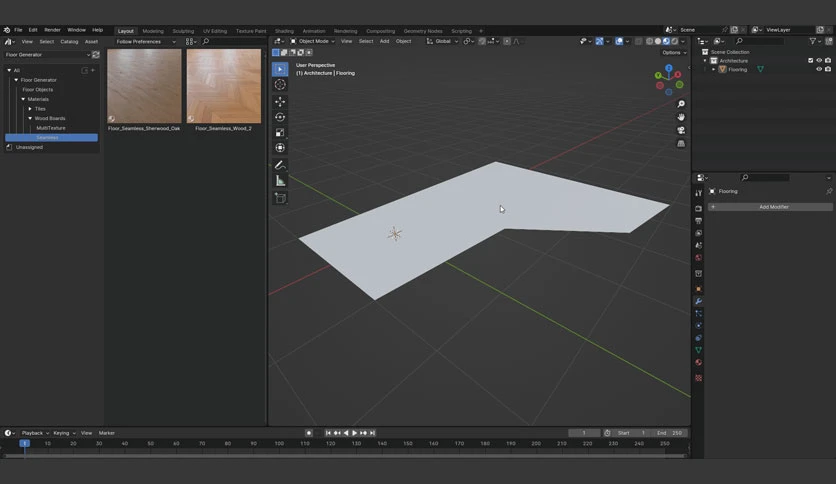Screen dimensions: 836x484
Task: Jump to the timeline end frame
Action: tap(373, 433)
